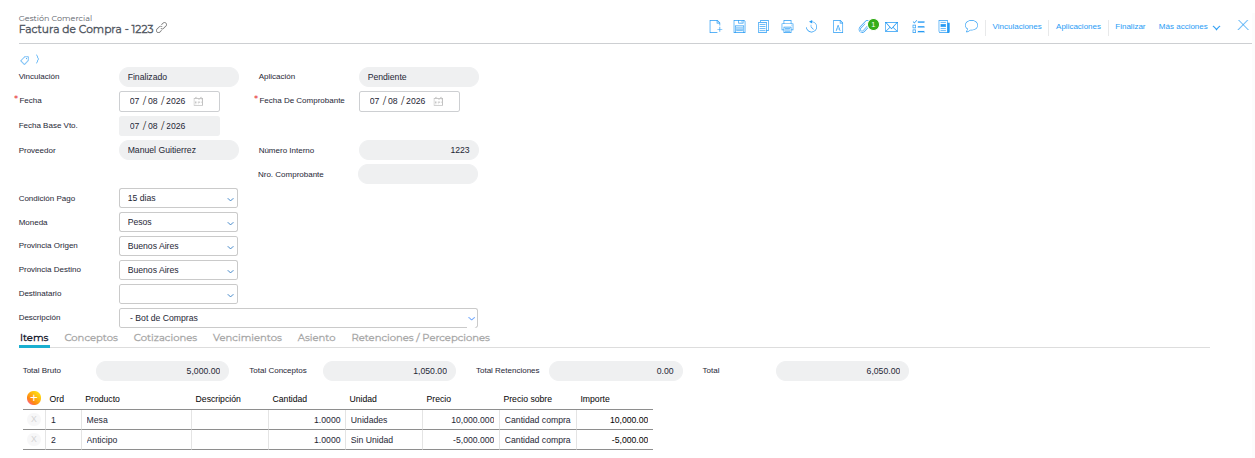Edit the Fecha De Comprobante date field
Image resolution: width=1255 pixels, height=458 pixels.
(x=409, y=101)
